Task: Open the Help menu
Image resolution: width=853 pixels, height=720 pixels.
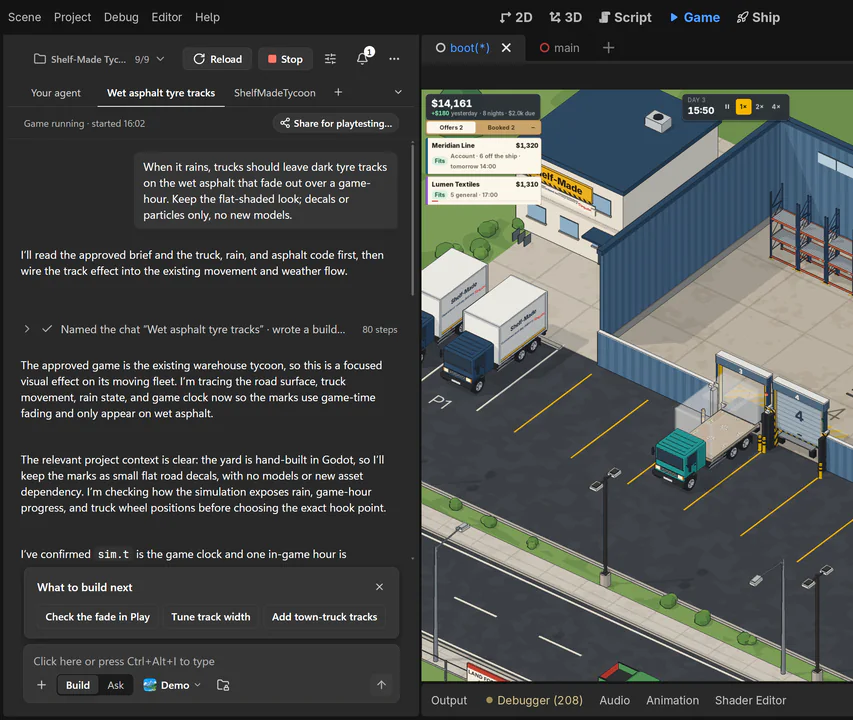Action: 207,17
